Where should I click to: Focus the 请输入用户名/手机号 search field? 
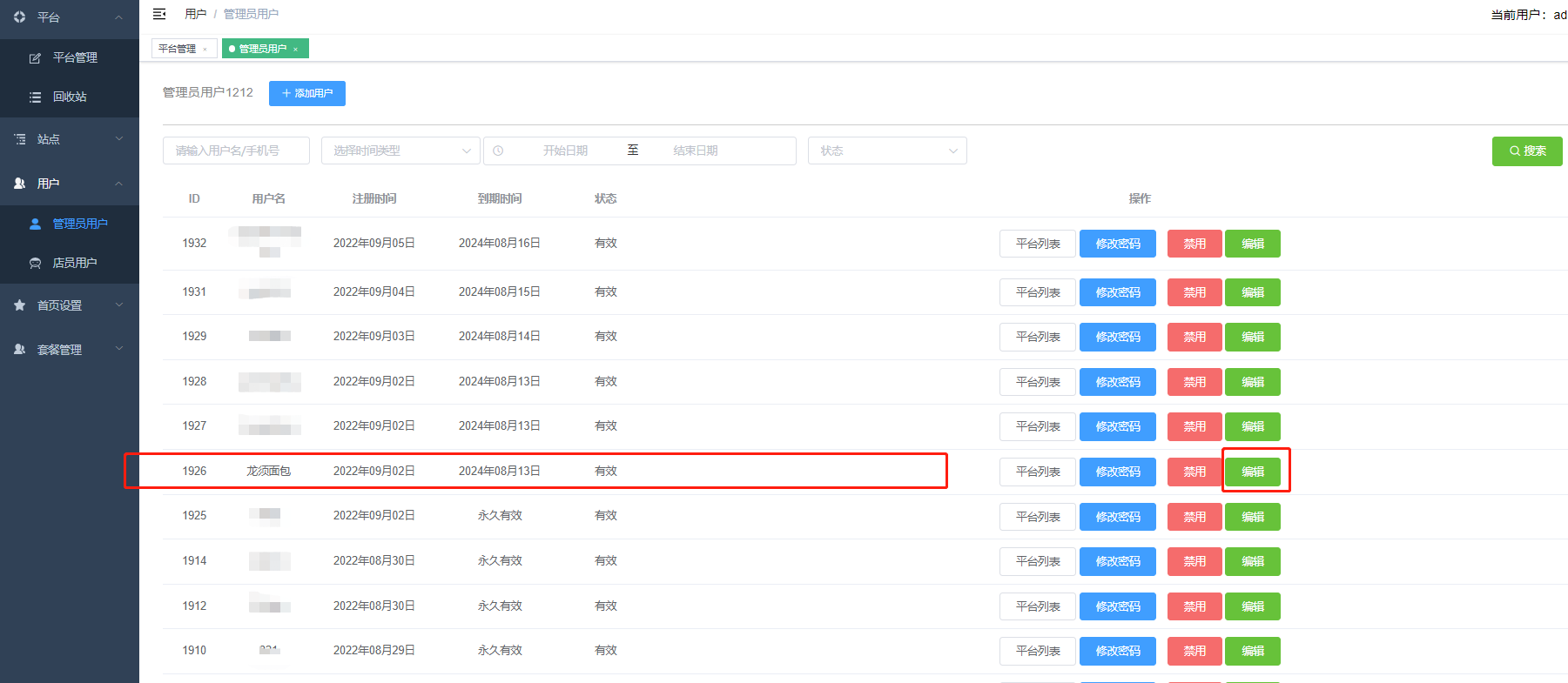(236, 151)
